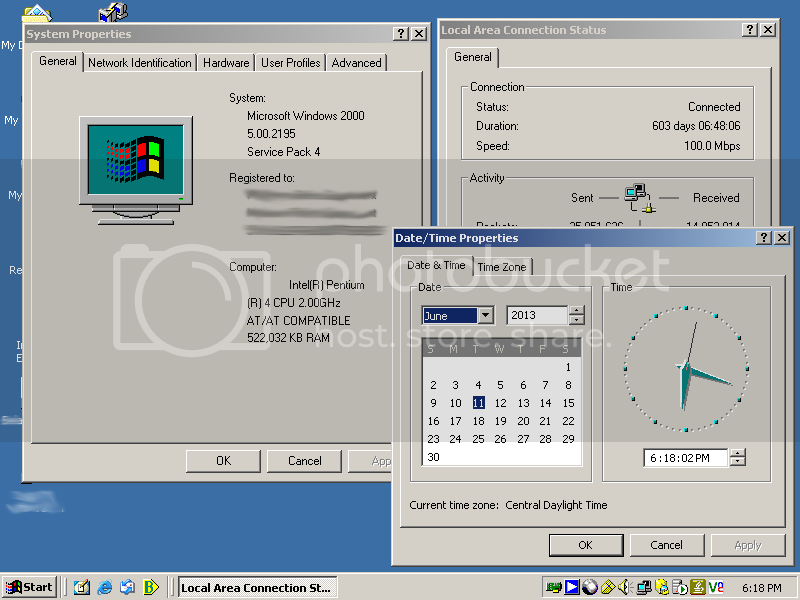
Task: Click the time spinner up arrow
Action: [x=738, y=453]
